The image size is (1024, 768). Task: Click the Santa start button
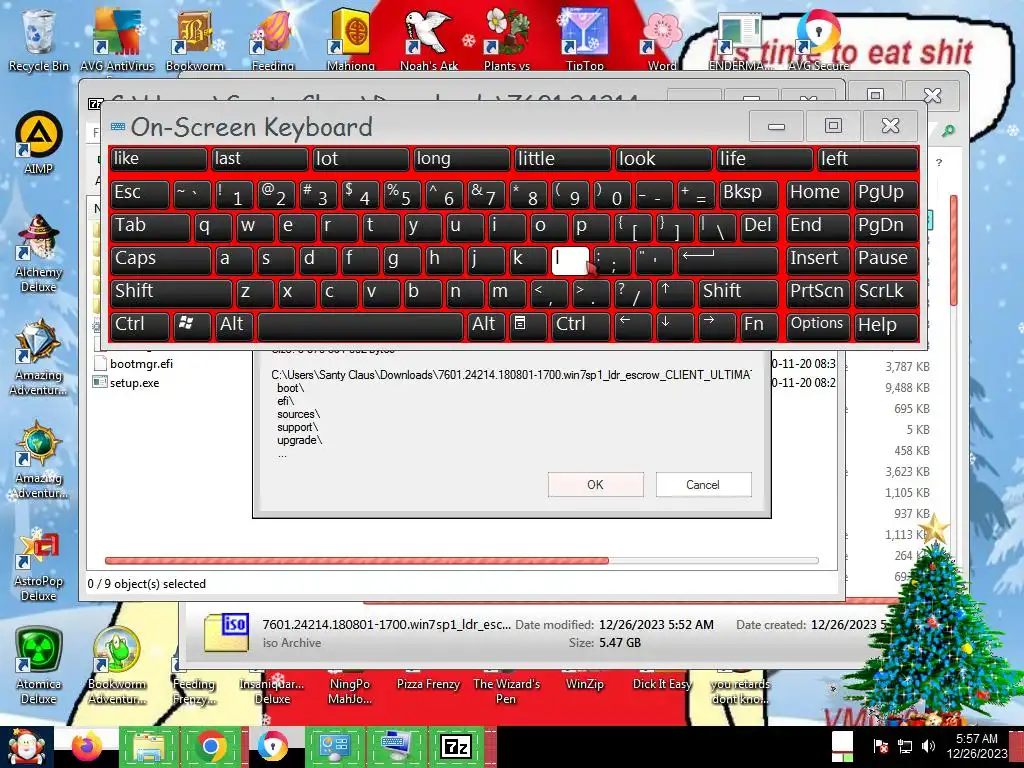coord(26,746)
